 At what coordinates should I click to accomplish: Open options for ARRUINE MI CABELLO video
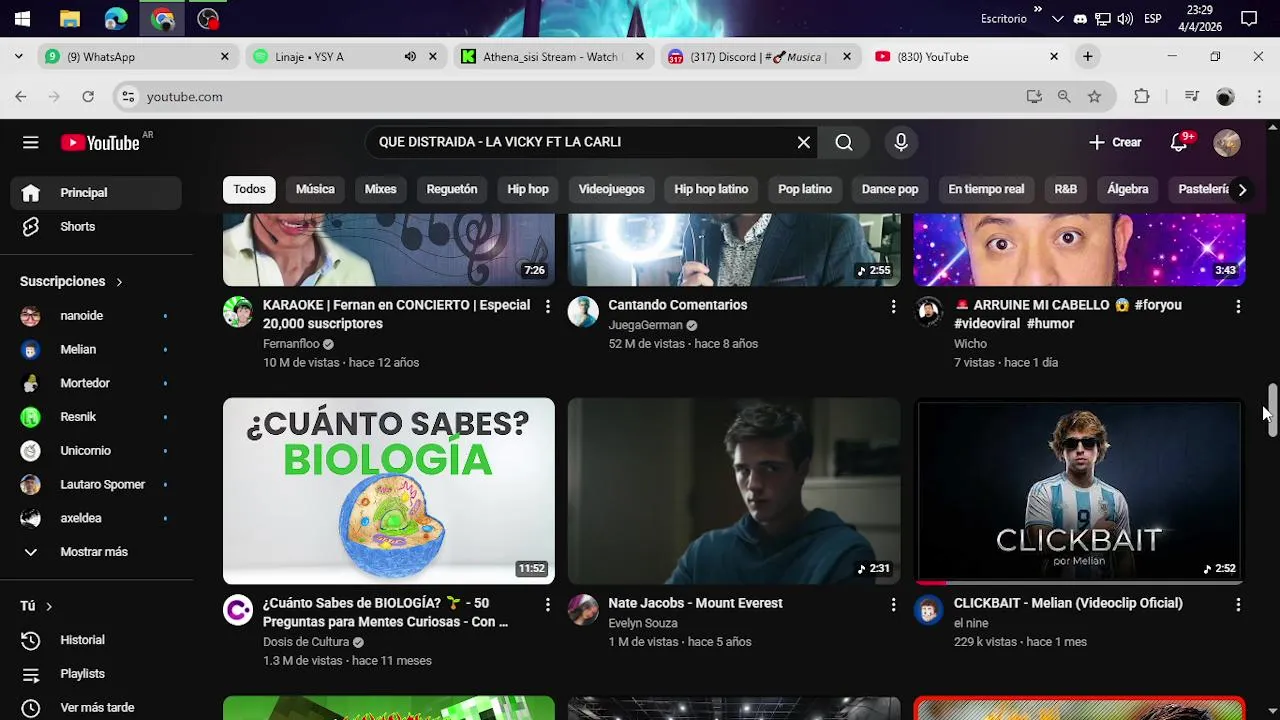tap(1238, 307)
